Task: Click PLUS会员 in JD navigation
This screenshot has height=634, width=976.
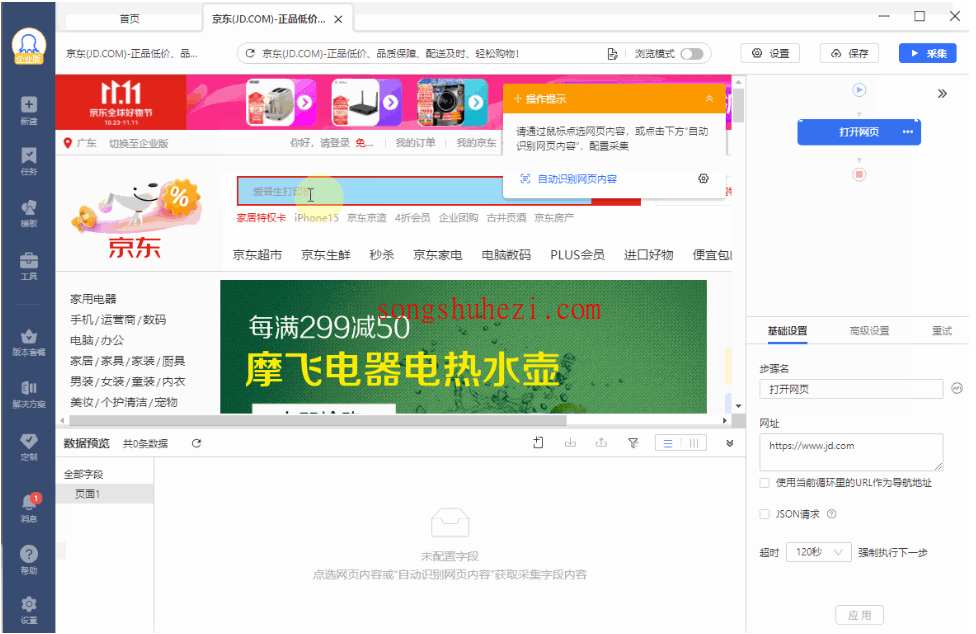Action: point(577,255)
